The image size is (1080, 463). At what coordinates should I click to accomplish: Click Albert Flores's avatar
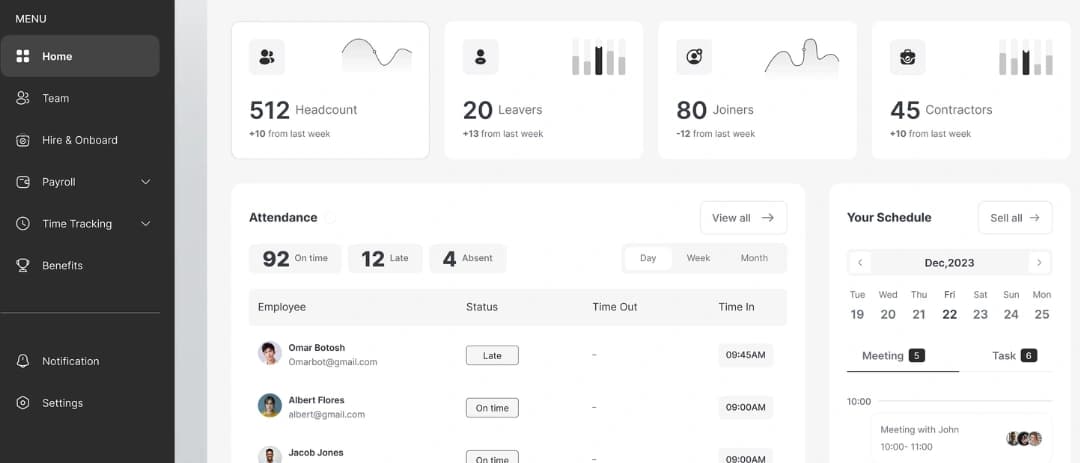(x=269, y=405)
